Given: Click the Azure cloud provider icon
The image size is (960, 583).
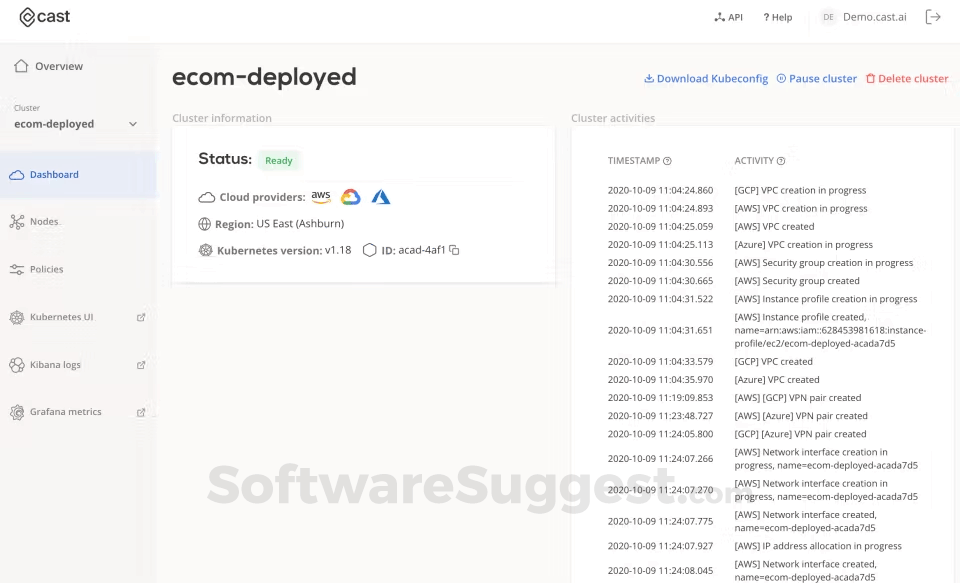Looking at the screenshot, I should tap(381, 197).
